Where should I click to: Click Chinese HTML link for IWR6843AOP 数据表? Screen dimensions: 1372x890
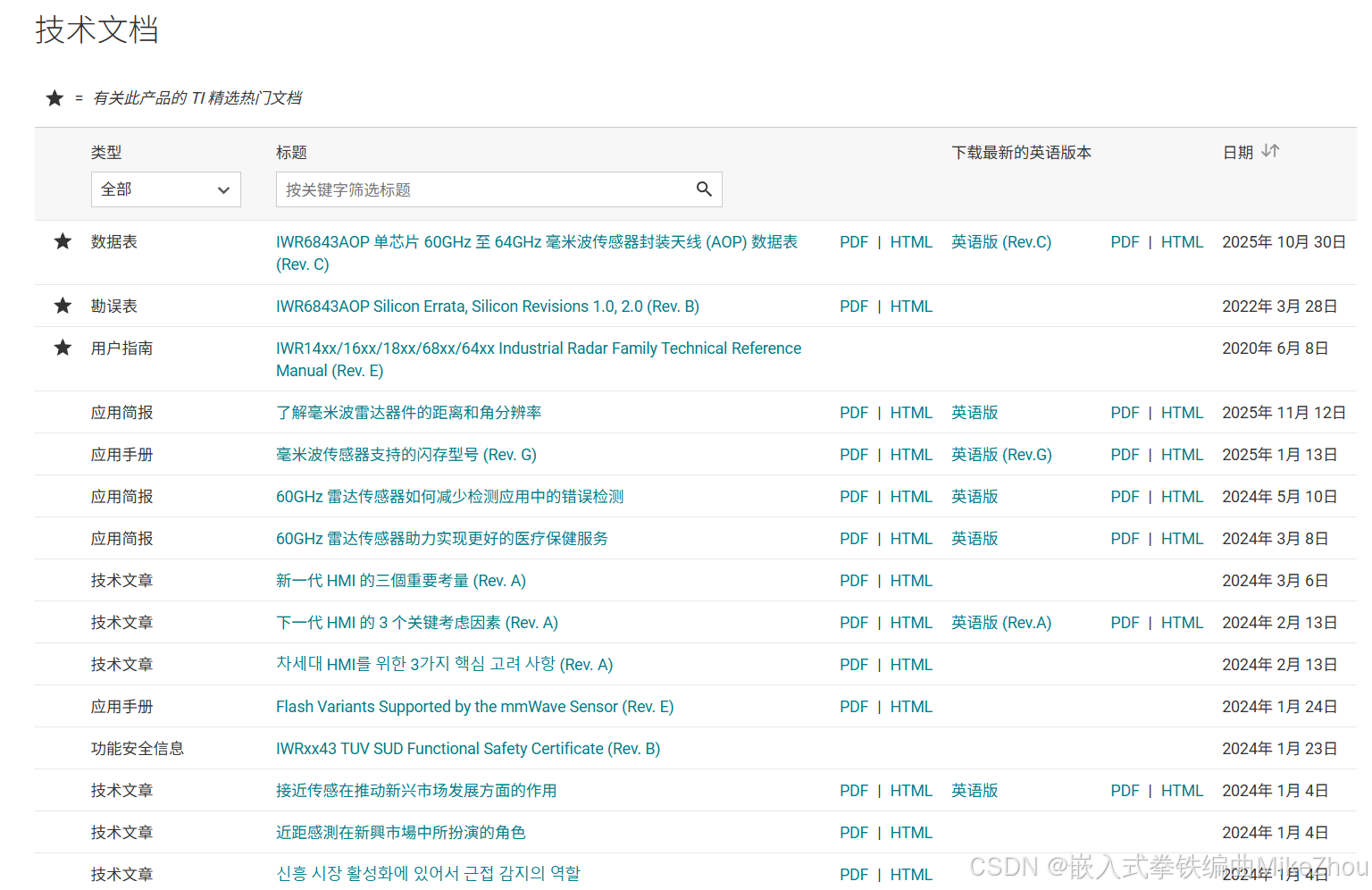point(911,242)
